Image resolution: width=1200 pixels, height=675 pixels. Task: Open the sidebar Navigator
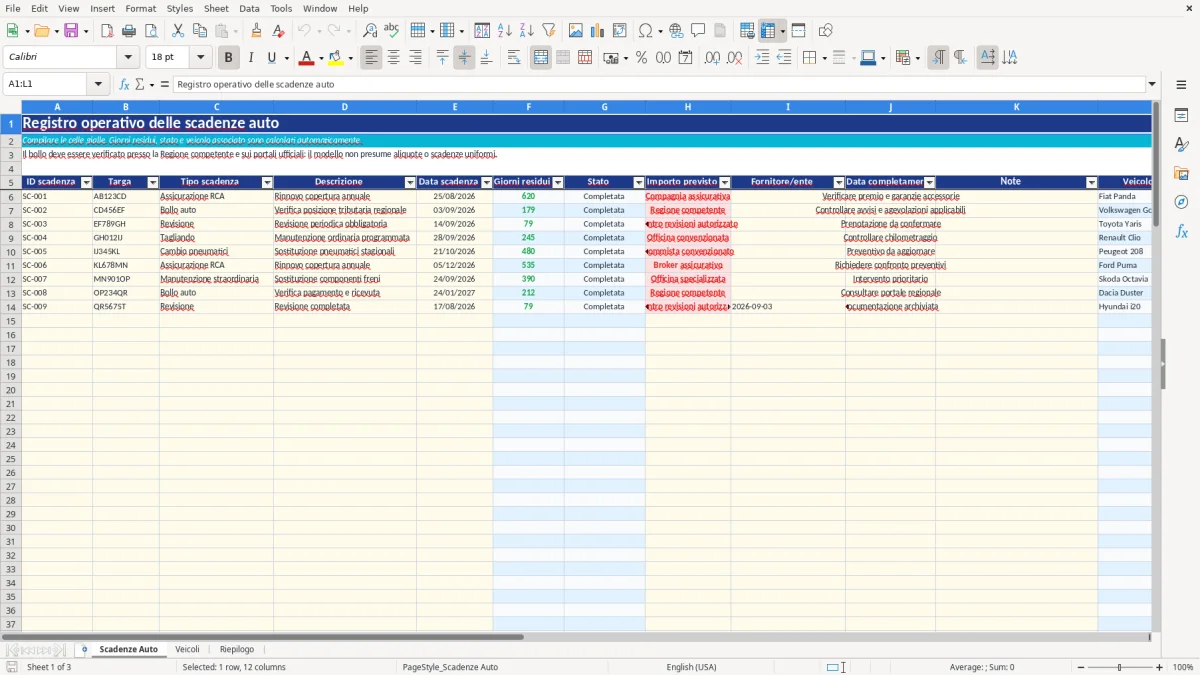click(x=1182, y=202)
